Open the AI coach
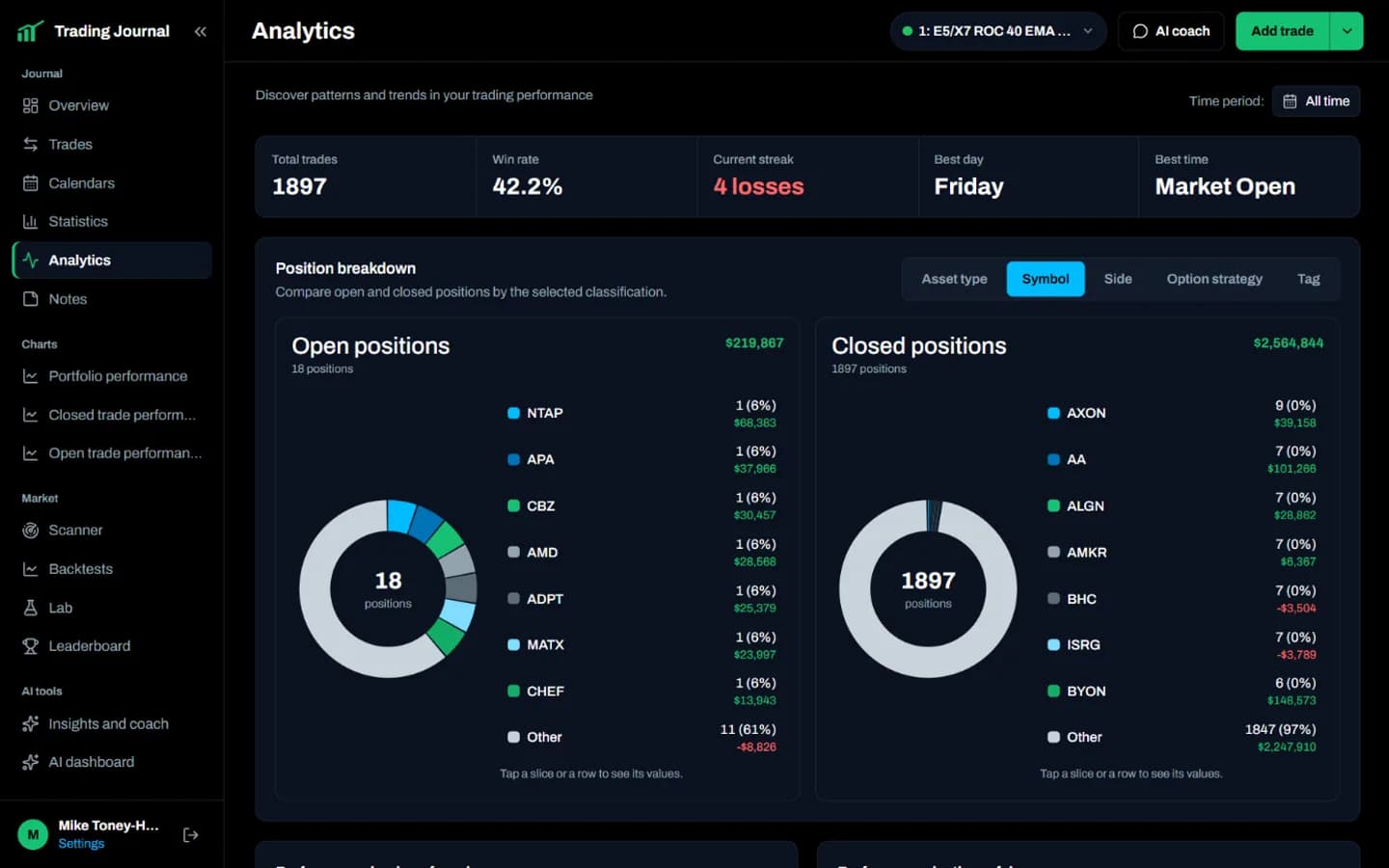This screenshot has width=1389, height=868. 1171,31
